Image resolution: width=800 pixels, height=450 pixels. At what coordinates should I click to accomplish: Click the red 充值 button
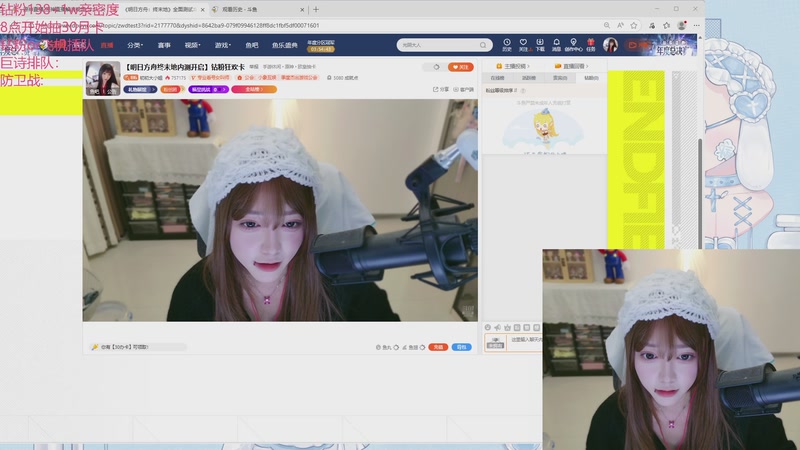[438, 347]
